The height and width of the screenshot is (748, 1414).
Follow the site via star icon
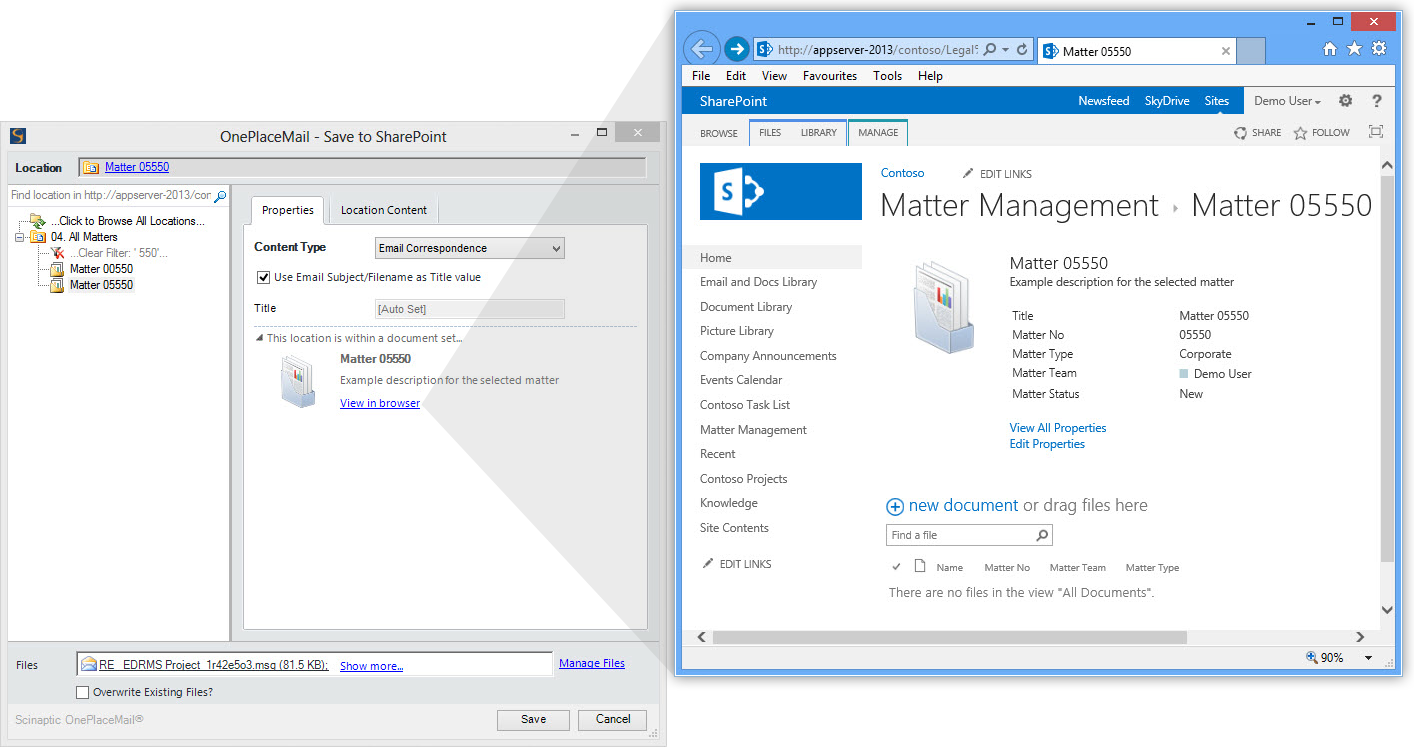point(1300,133)
